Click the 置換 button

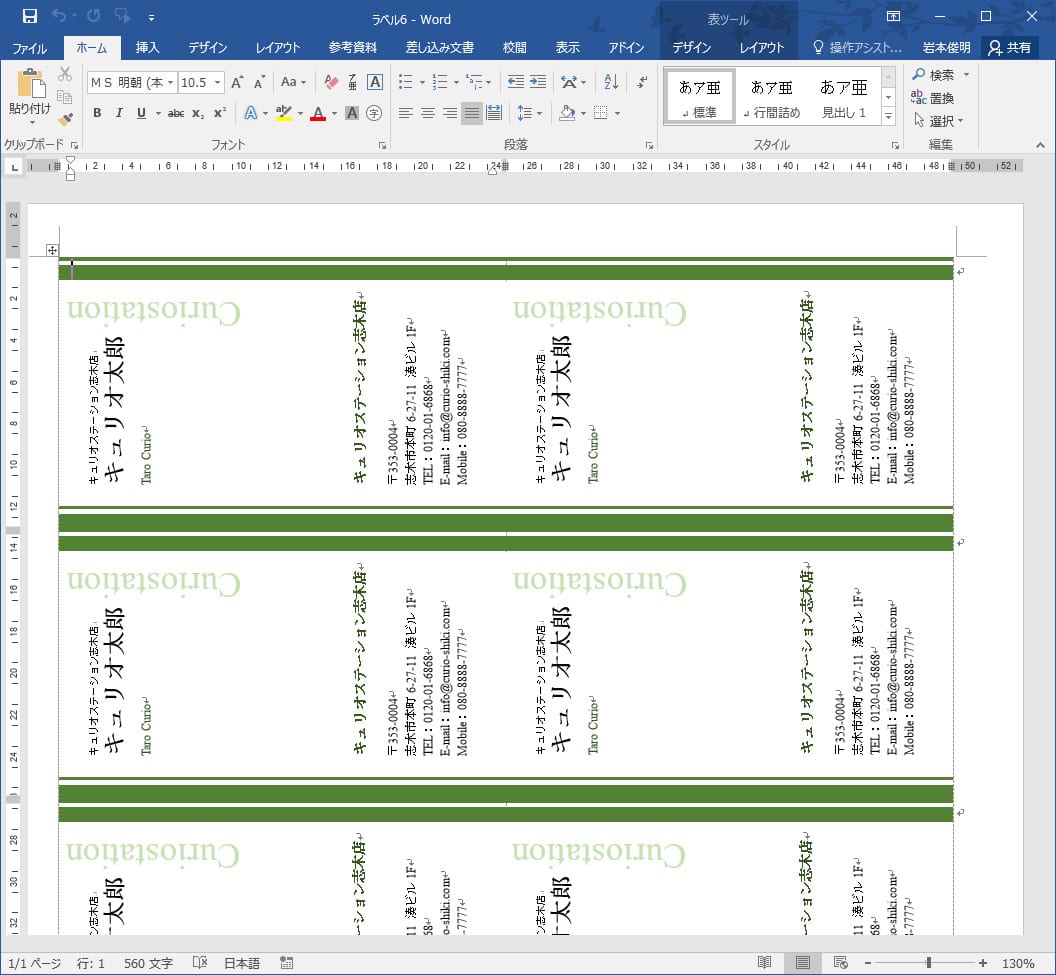tap(933, 98)
